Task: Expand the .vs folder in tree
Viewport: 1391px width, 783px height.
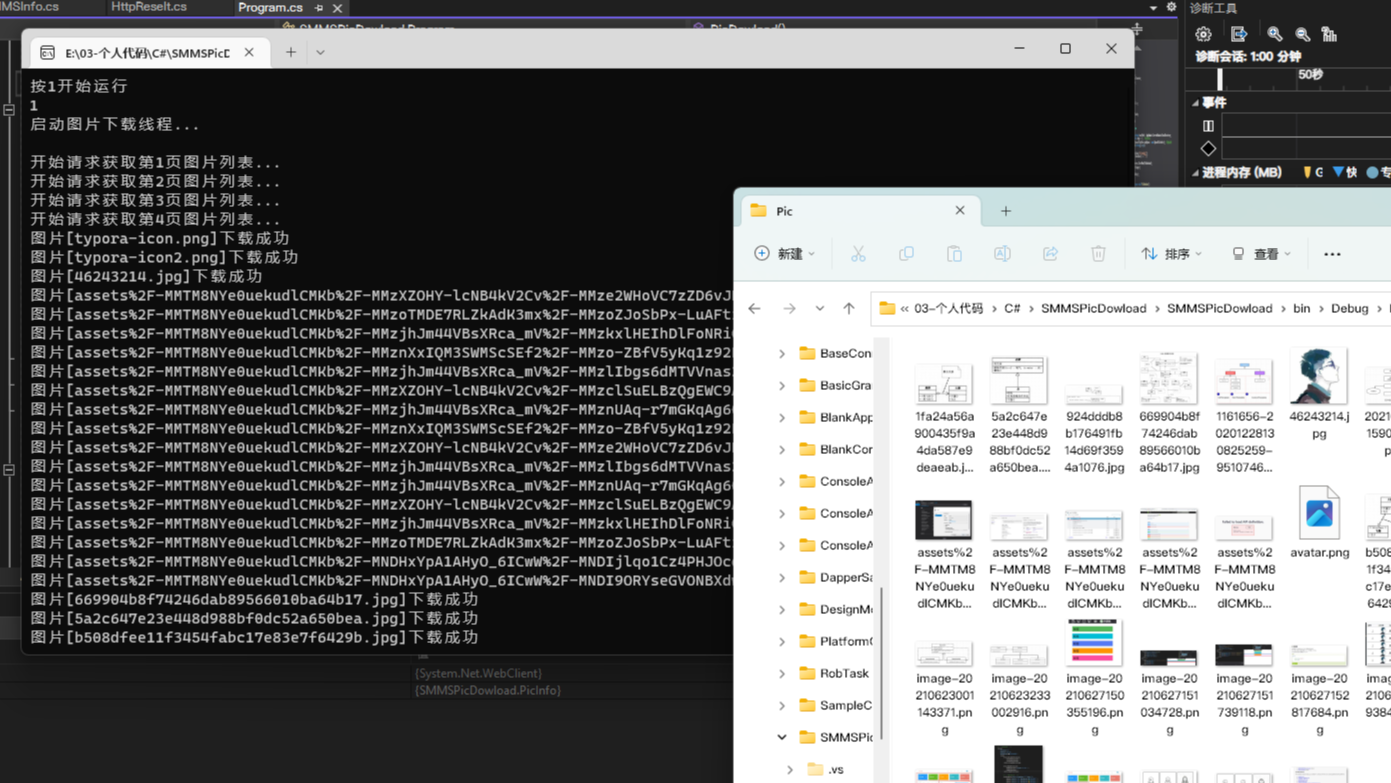Action: (790, 769)
